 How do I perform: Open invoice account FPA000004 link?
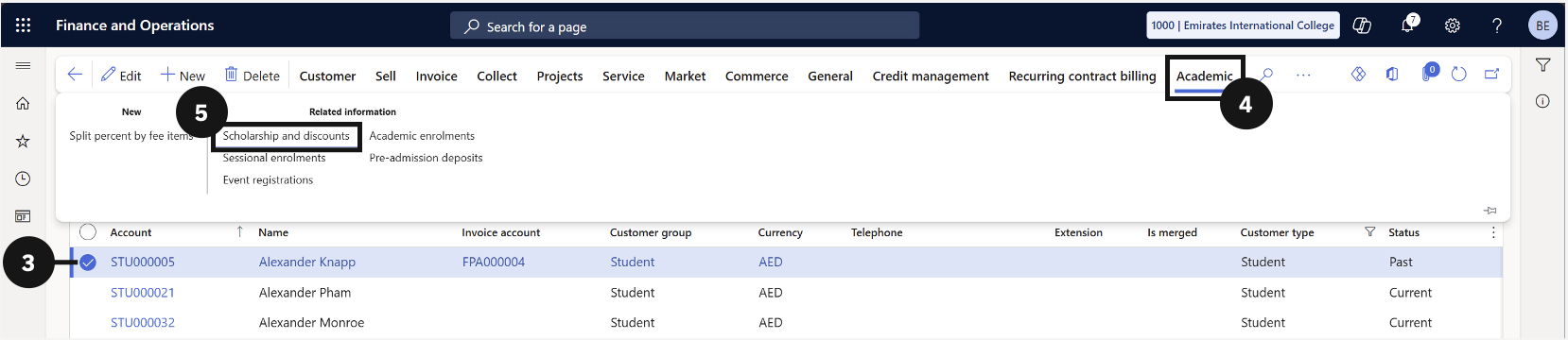coord(494,263)
